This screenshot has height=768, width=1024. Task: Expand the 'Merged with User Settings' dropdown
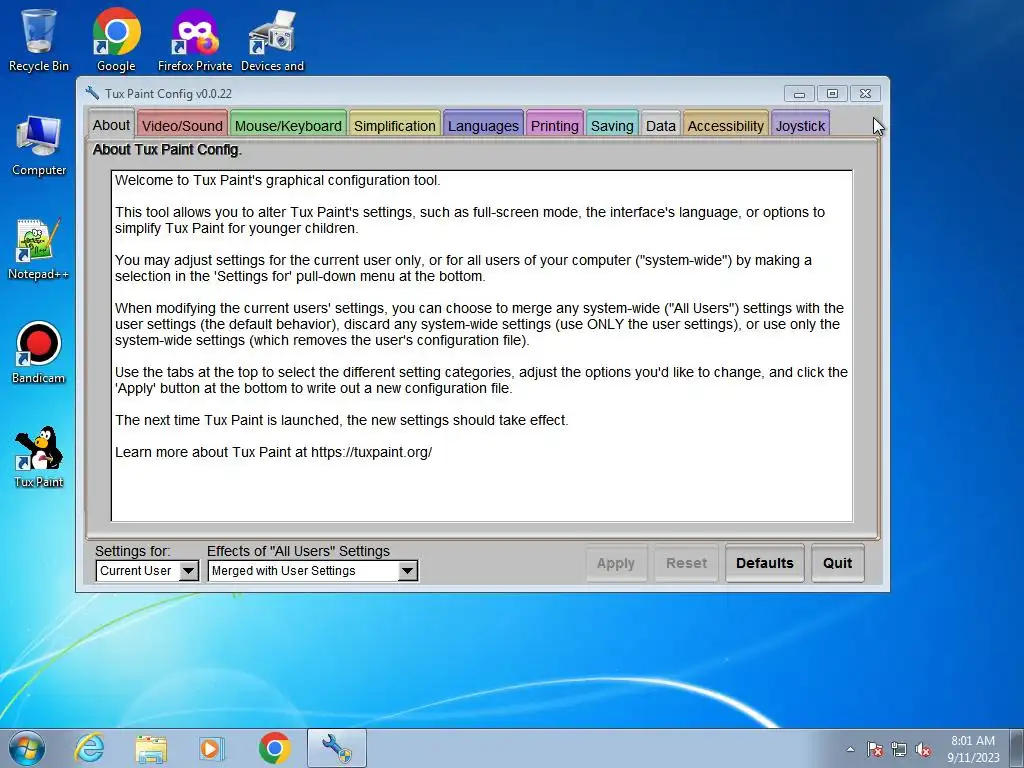pos(312,571)
